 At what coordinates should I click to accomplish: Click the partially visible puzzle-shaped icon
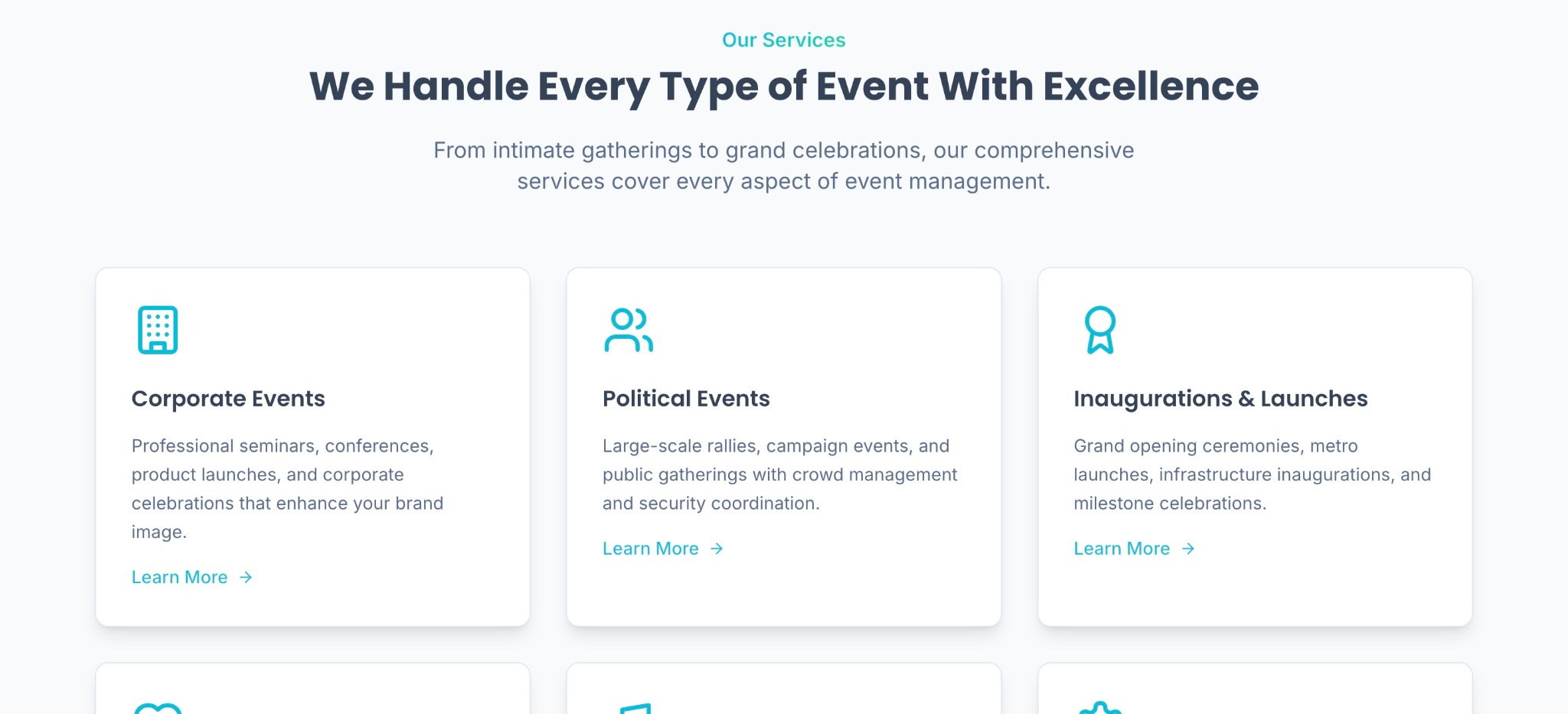tap(1099, 708)
